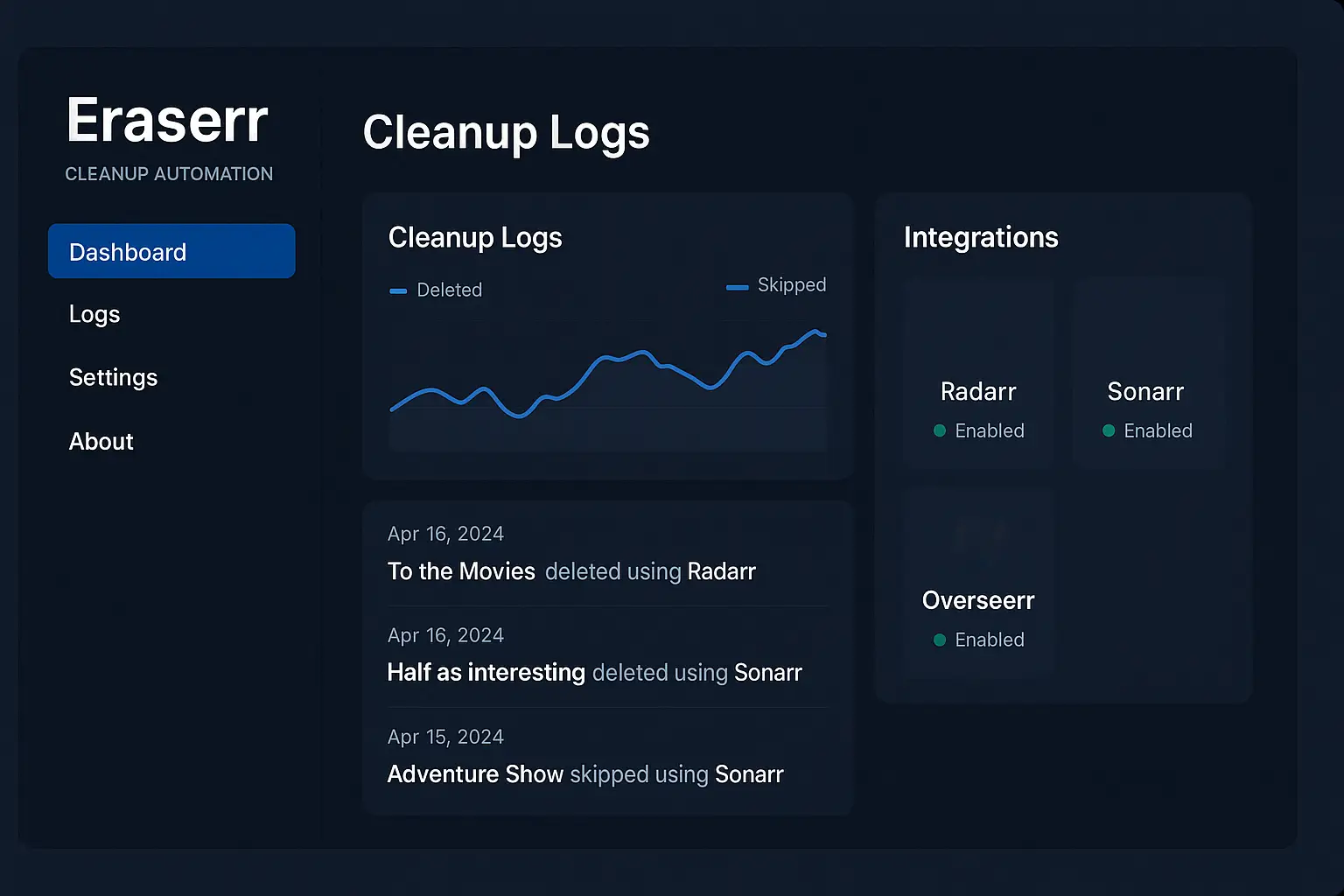Click the blue Skipped legend marker
Screen dimensions: 1344x896
point(737,287)
